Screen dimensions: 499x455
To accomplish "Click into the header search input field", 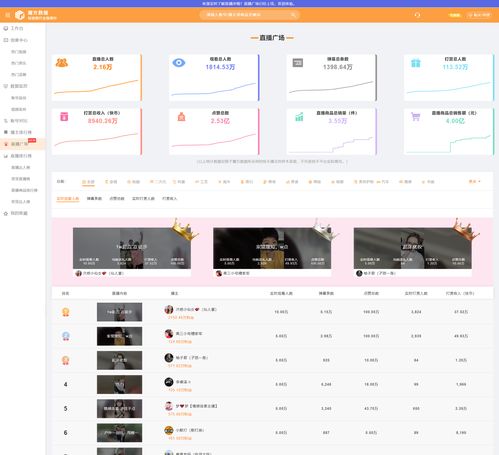I will pos(247,15).
